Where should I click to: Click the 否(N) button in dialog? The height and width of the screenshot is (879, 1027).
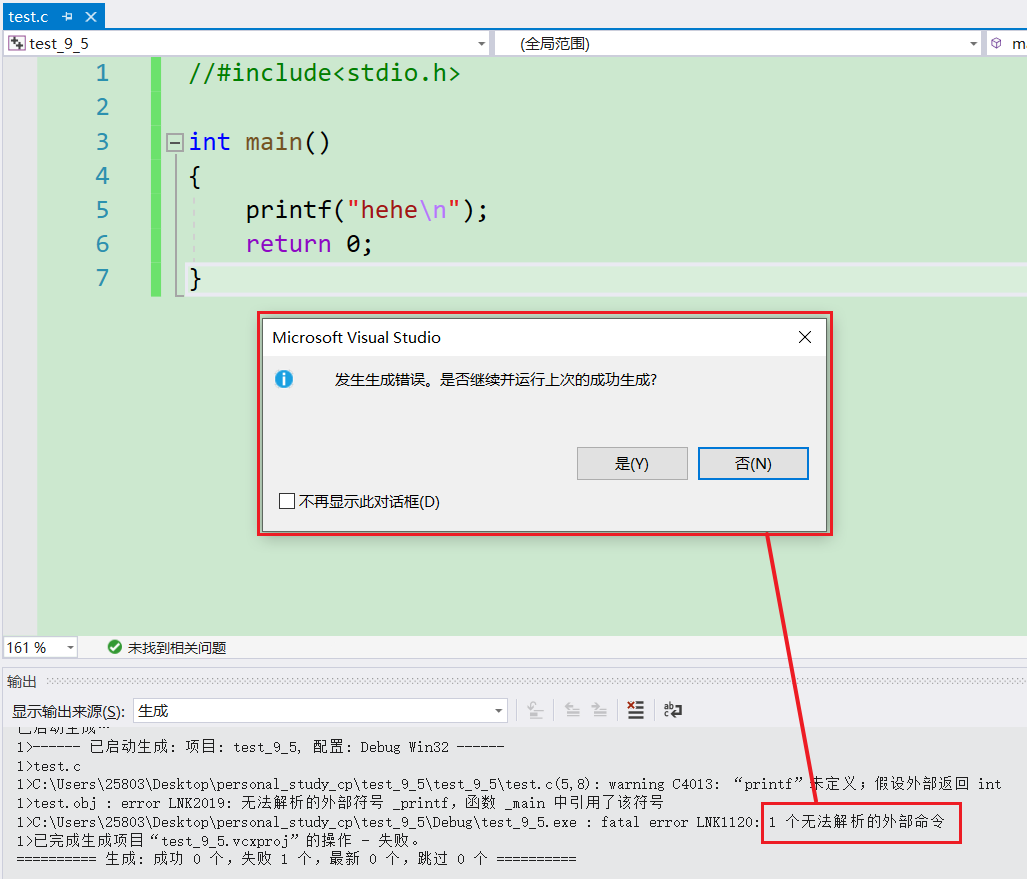[x=753, y=464]
